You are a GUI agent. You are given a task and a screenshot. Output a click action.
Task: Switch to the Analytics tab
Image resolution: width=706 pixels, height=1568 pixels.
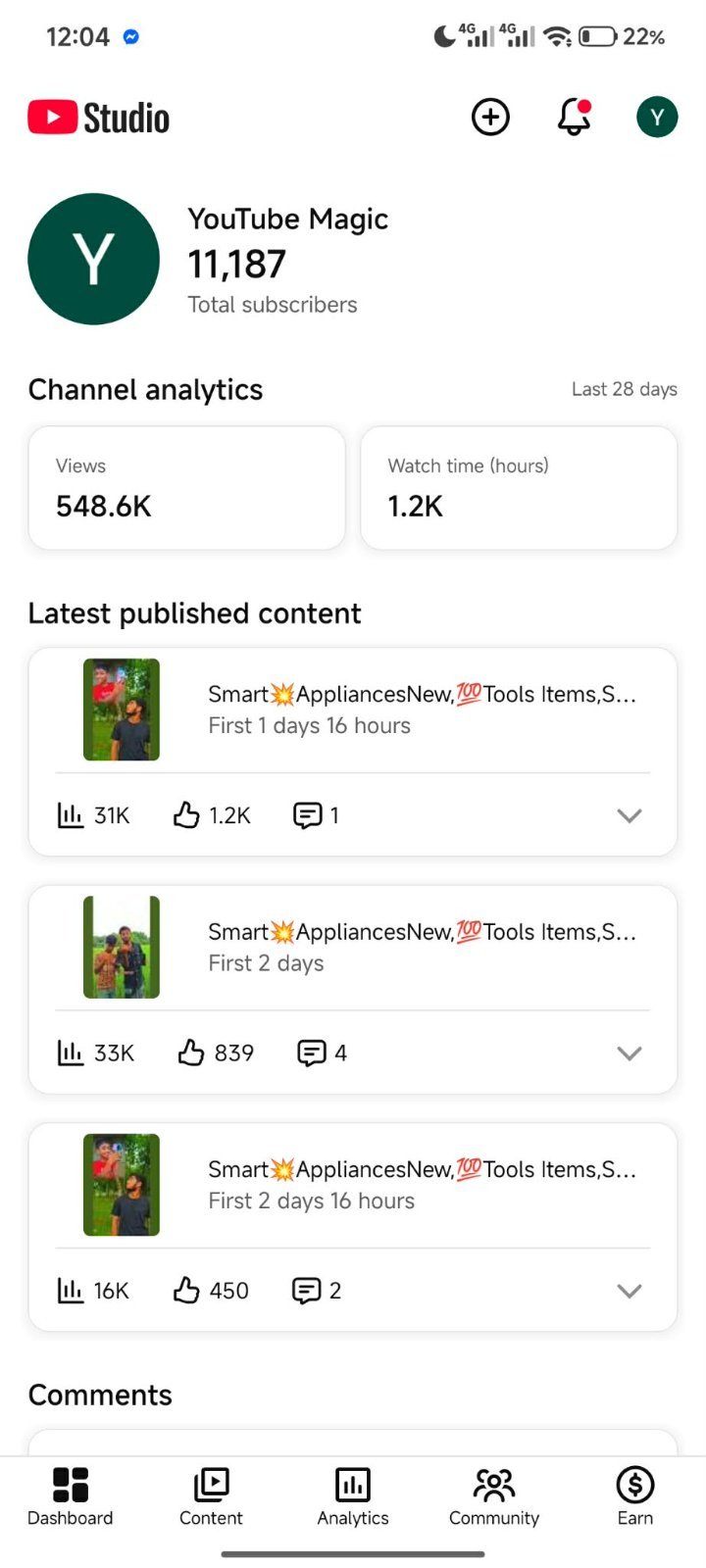[353, 1496]
